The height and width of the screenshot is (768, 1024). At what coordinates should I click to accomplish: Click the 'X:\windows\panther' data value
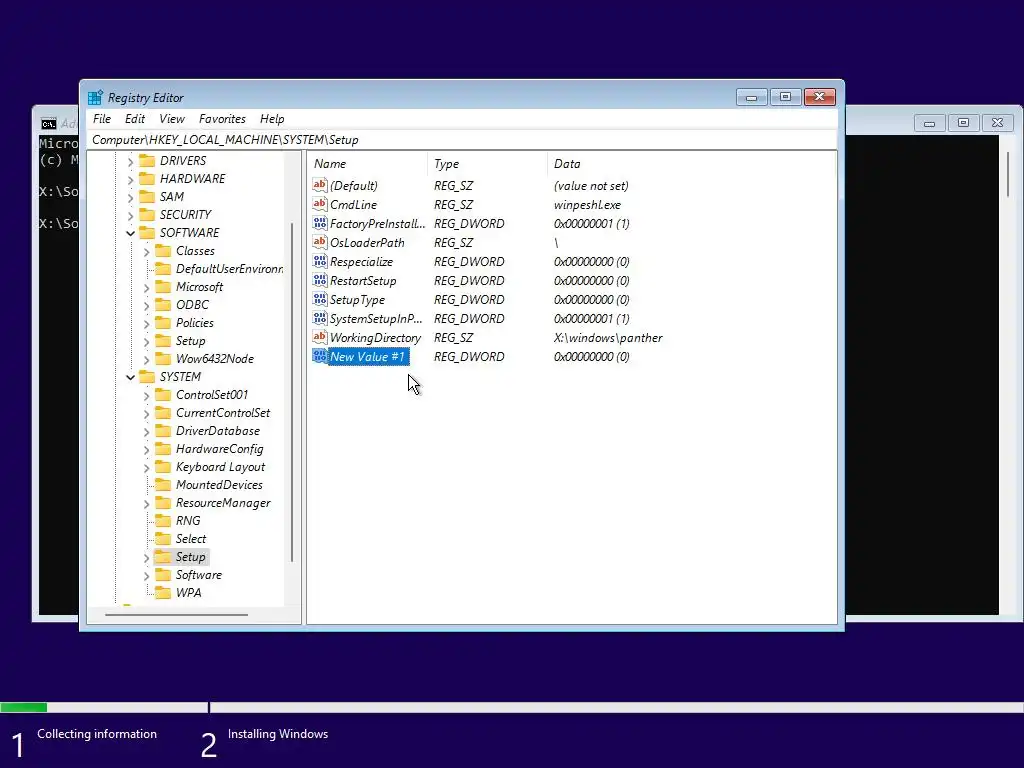[x=608, y=338]
